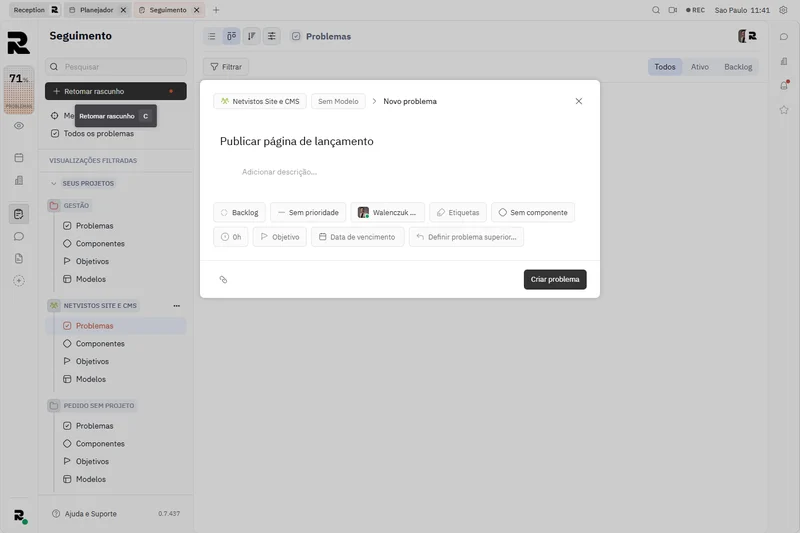Click the R status avatar at bottom left

pyautogui.click(x=20, y=516)
